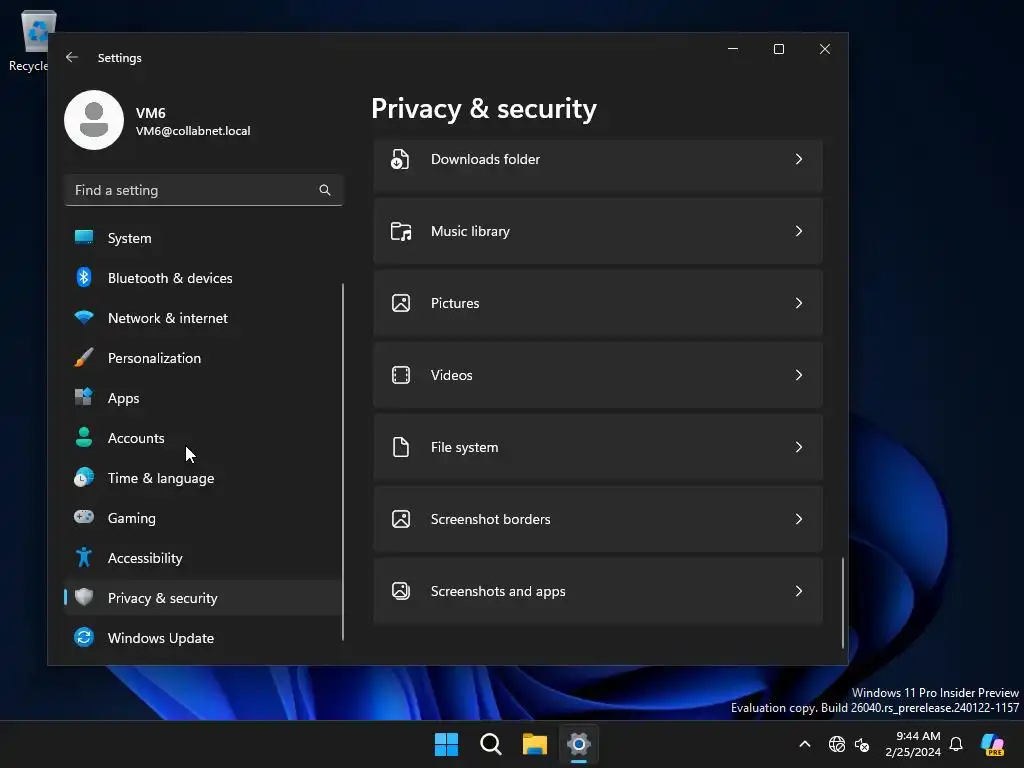Screen dimensions: 1024x768
Task: Click the Privacy & security shield icon
Action: click(84, 597)
